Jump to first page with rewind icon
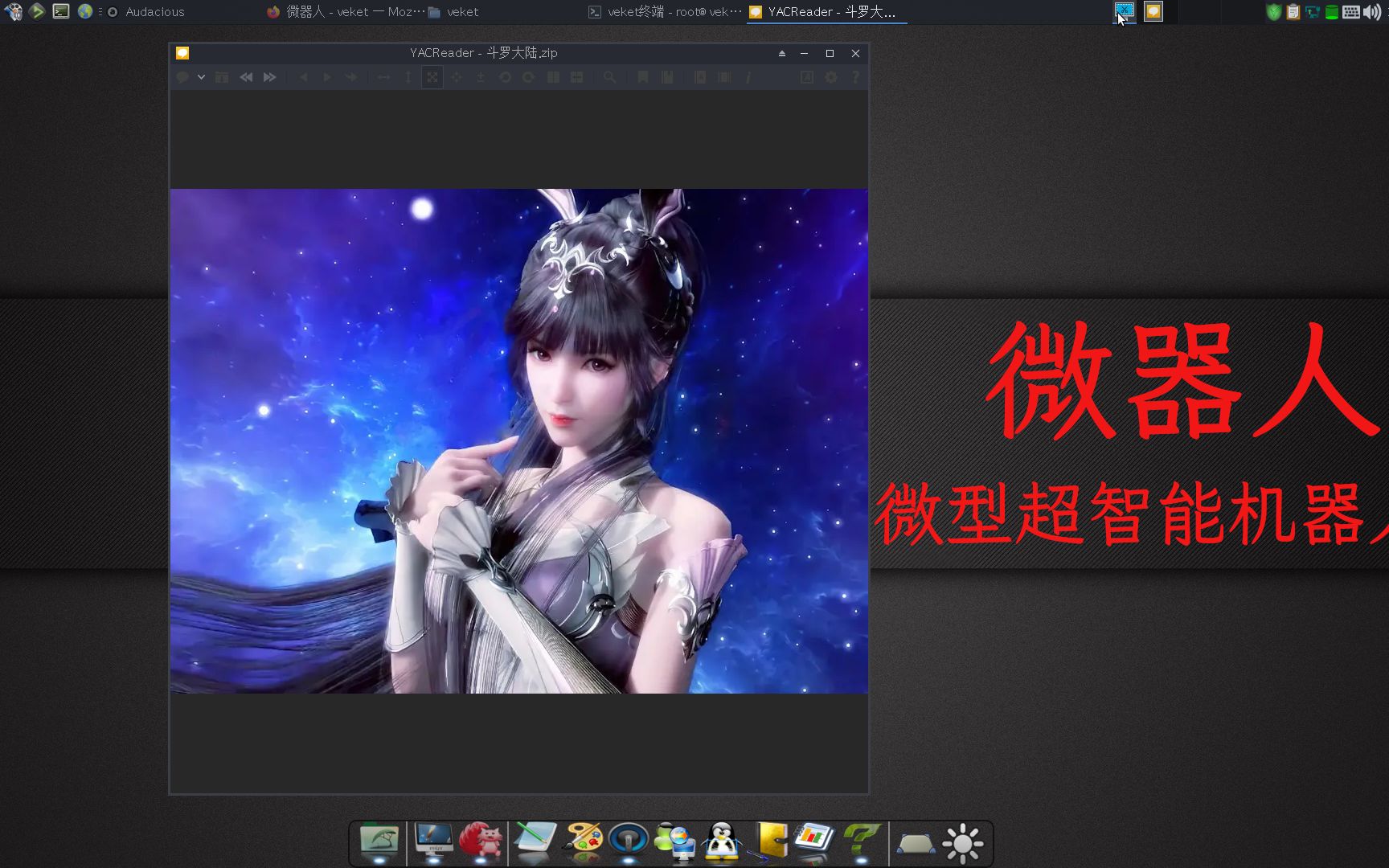Screen dimensions: 1389x868 [x=246, y=77]
